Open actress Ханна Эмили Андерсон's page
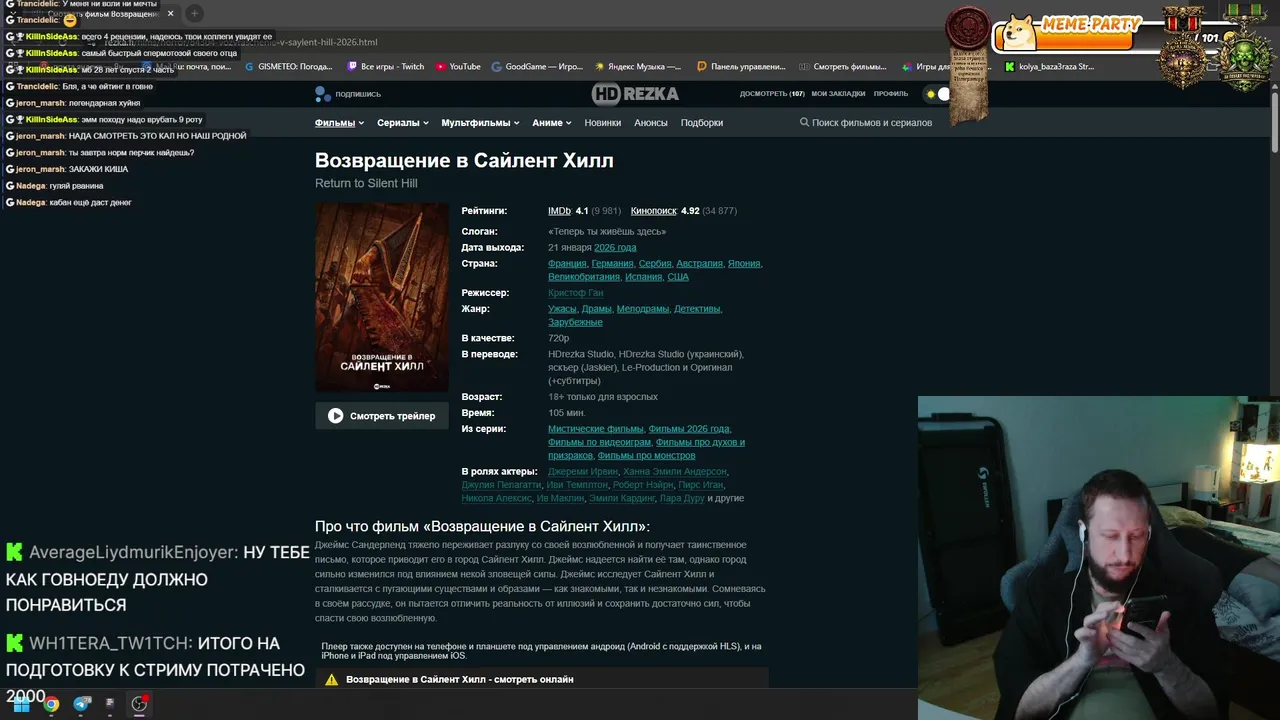The image size is (1280, 720). tap(674, 472)
